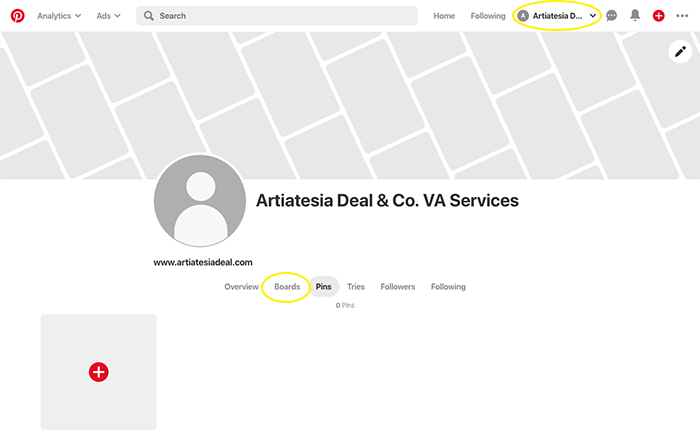Click the small profile avatar in header
The height and width of the screenshot is (435, 700).
click(x=523, y=16)
